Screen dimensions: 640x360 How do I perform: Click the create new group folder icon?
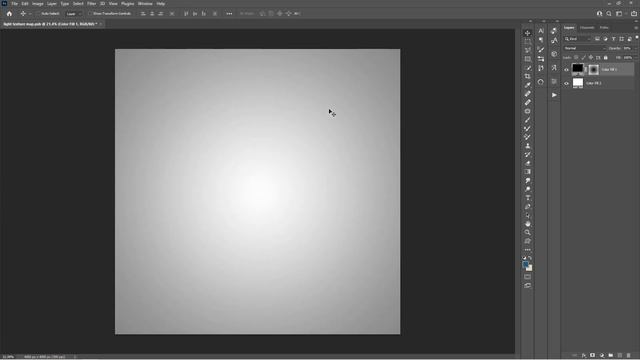click(611, 355)
